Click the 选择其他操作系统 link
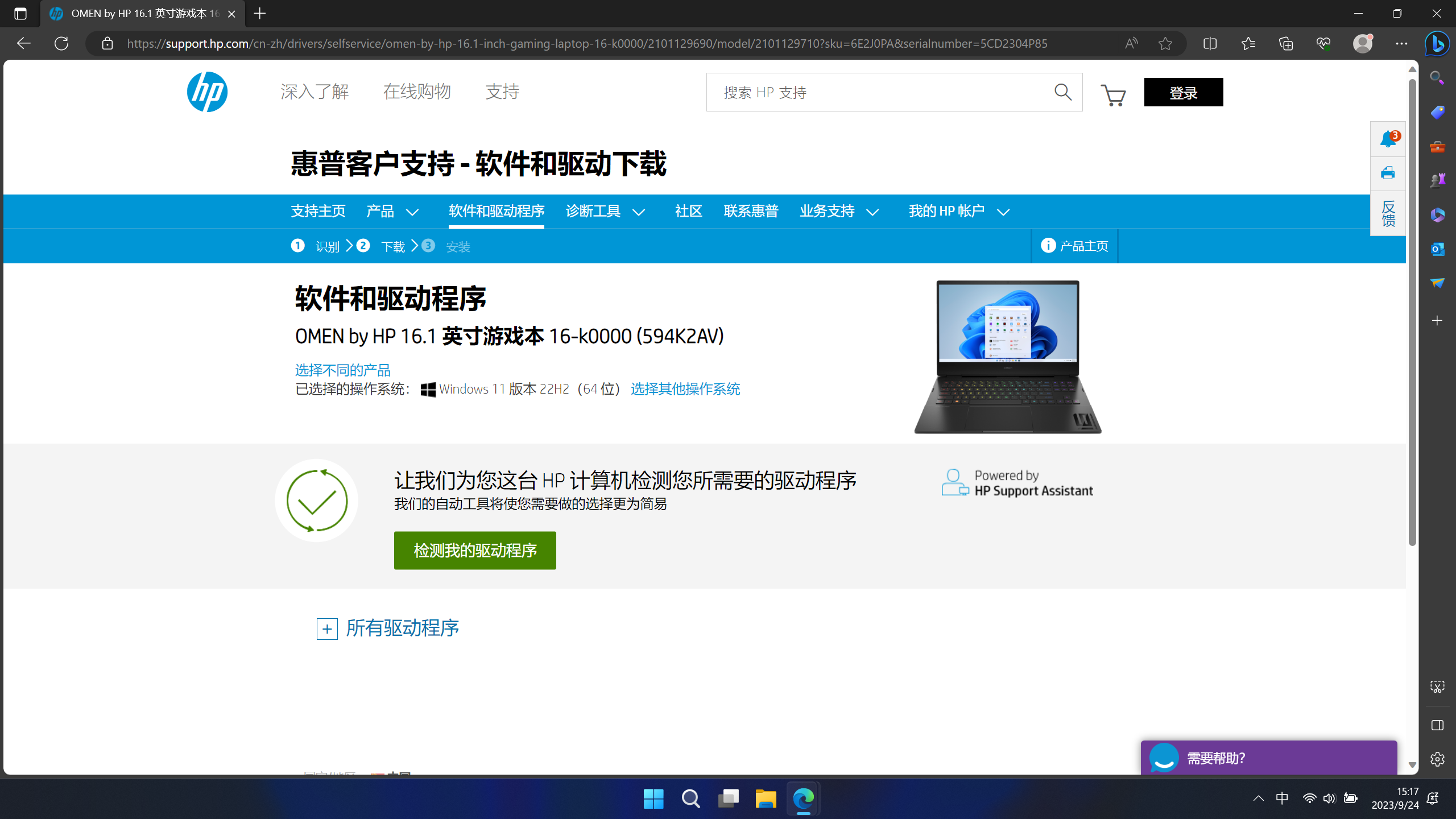The width and height of the screenshot is (1456, 819). click(x=685, y=389)
